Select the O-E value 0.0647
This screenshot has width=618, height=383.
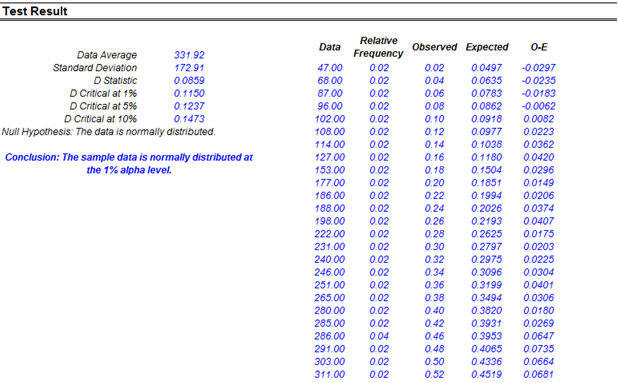(539, 336)
